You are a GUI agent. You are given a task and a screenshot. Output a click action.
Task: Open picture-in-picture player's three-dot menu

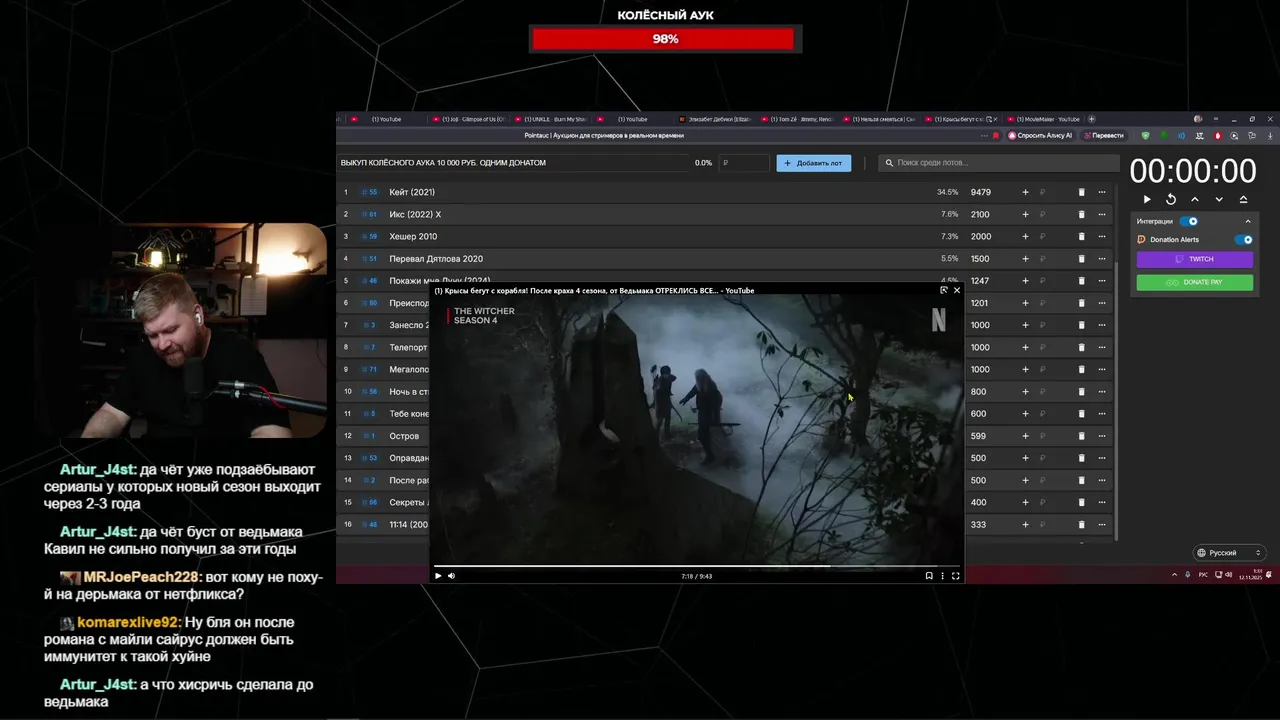(942, 576)
